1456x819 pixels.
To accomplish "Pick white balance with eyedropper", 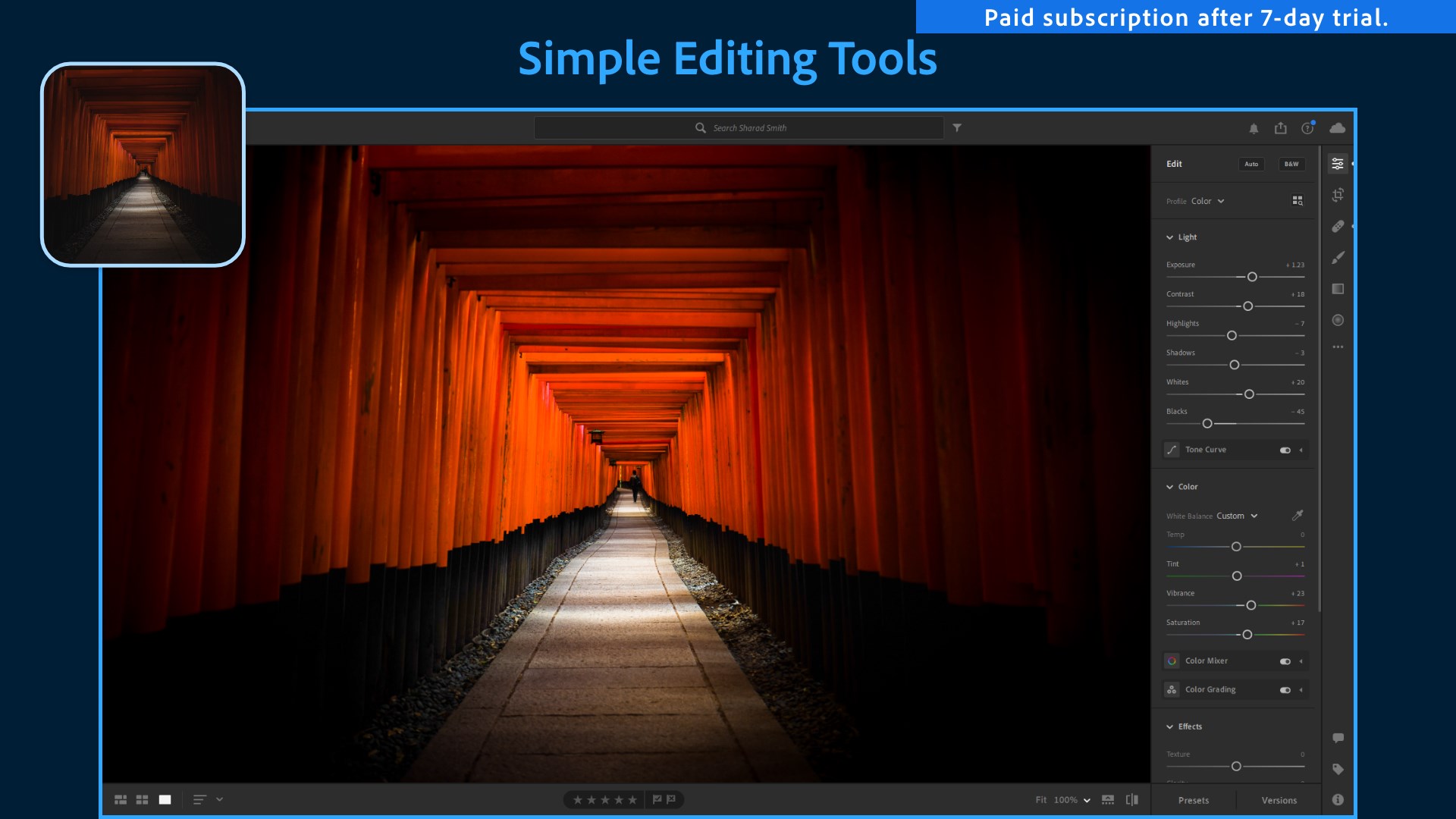I will click(1298, 516).
